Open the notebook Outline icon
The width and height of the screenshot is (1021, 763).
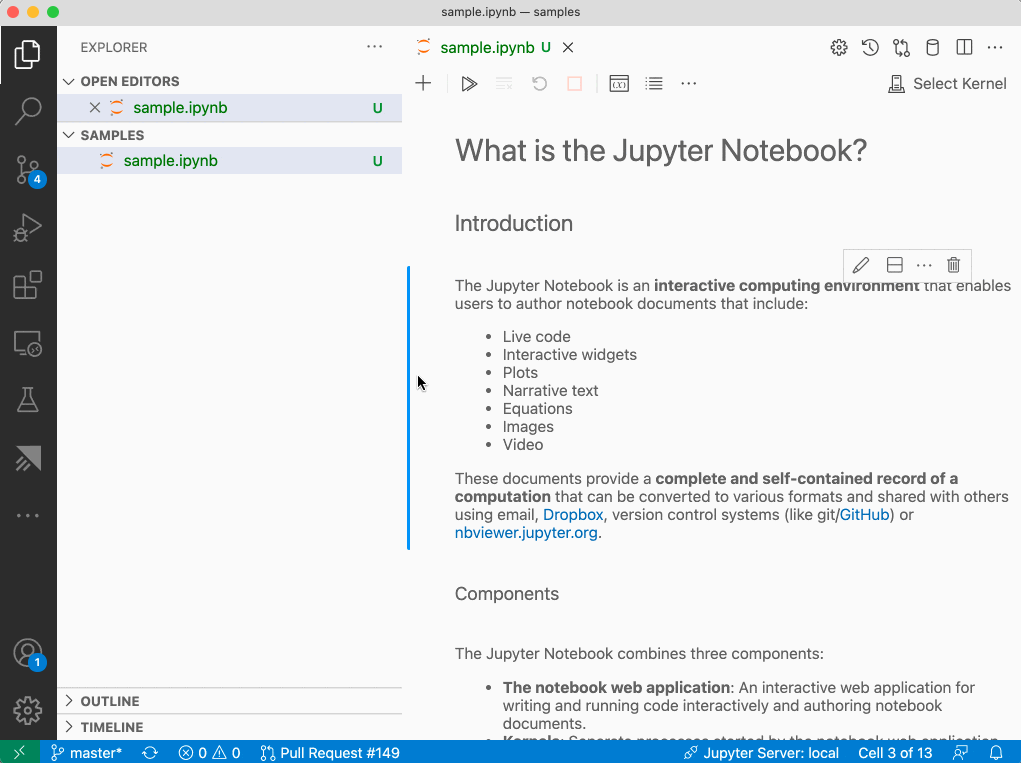[654, 83]
